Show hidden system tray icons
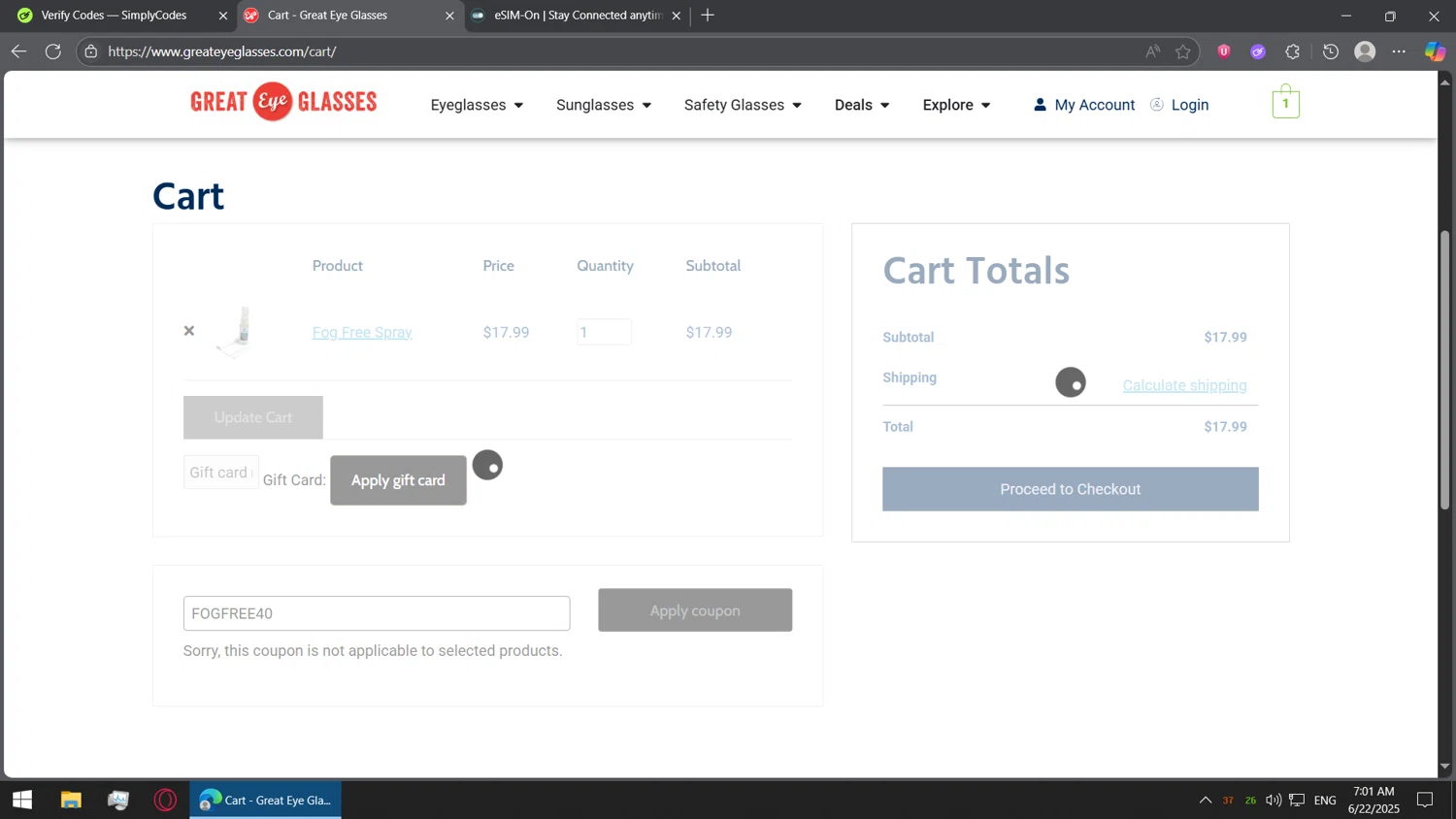Image resolution: width=1456 pixels, height=819 pixels. pos(1206,800)
